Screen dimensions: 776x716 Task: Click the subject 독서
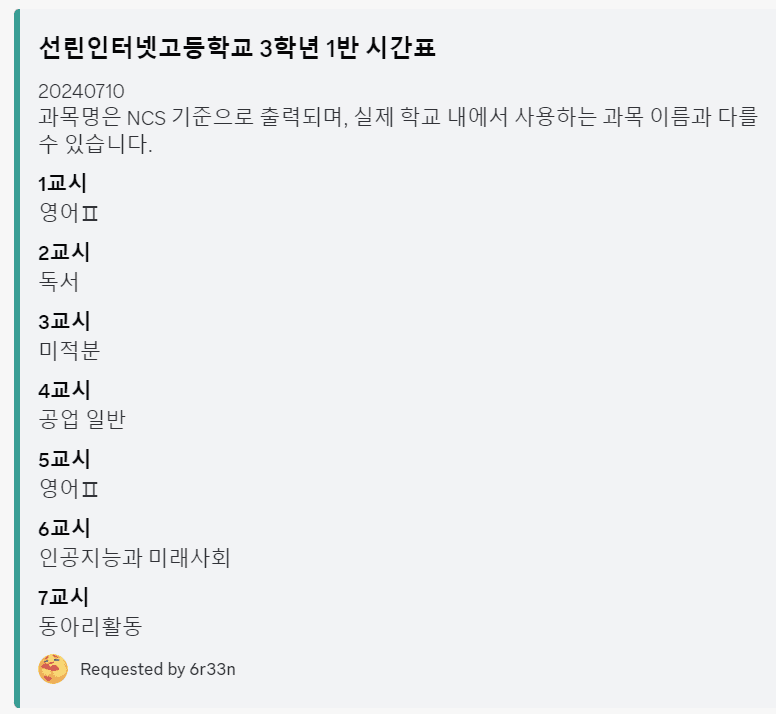click(59, 282)
